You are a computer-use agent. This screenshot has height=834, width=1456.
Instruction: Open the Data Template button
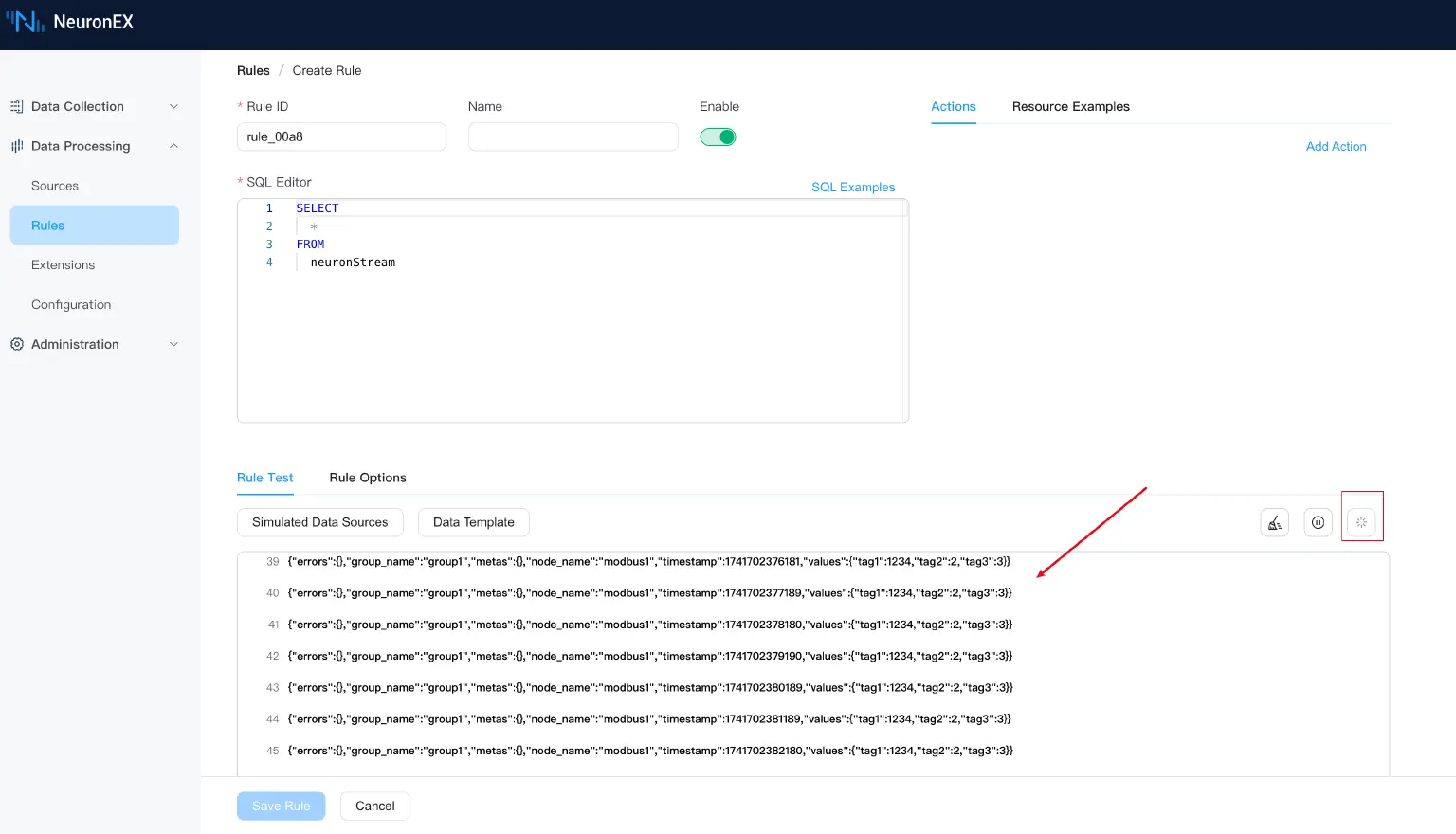pyautogui.click(x=473, y=522)
